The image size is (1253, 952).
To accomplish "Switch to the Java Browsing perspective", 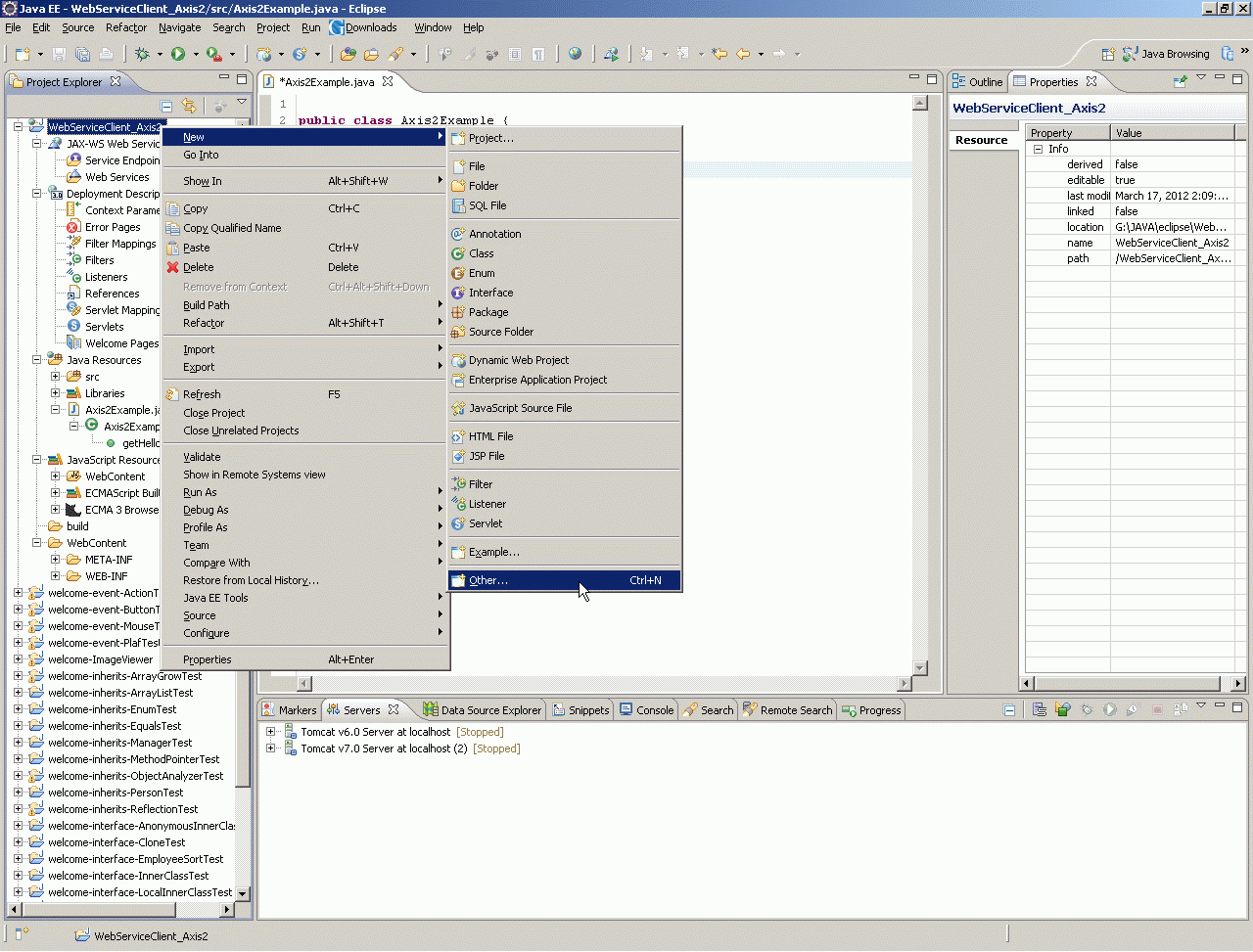I will (x=1166, y=54).
